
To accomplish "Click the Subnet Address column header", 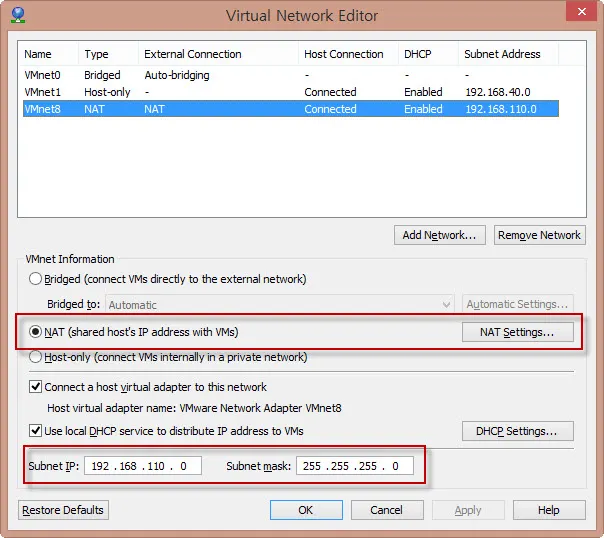I will [x=508, y=54].
